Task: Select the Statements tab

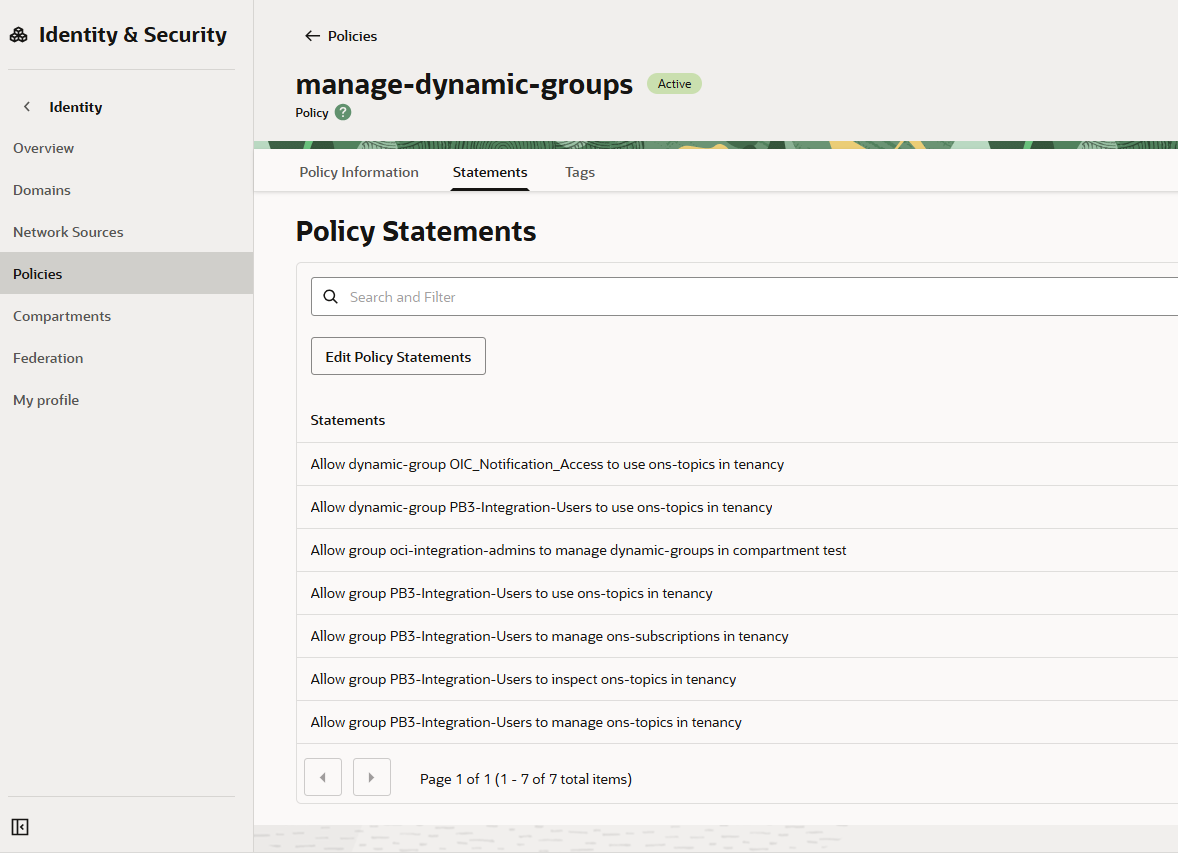Action: (490, 172)
